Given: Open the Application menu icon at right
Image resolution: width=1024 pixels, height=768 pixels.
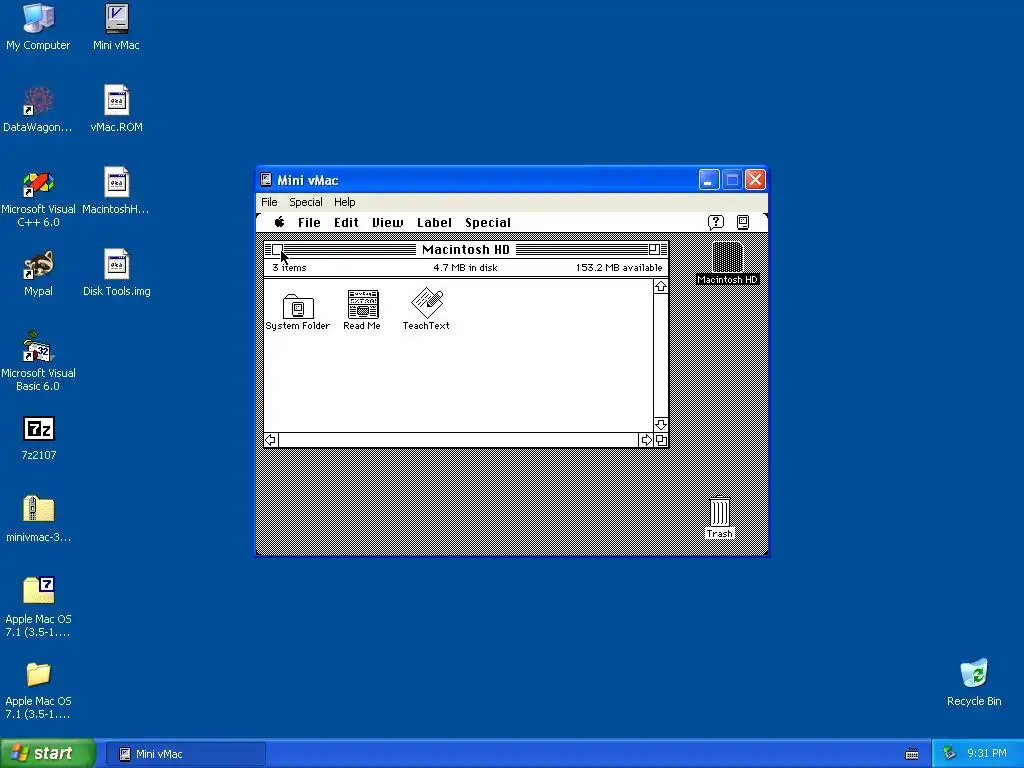Looking at the screenshot, I should point(743,222).
